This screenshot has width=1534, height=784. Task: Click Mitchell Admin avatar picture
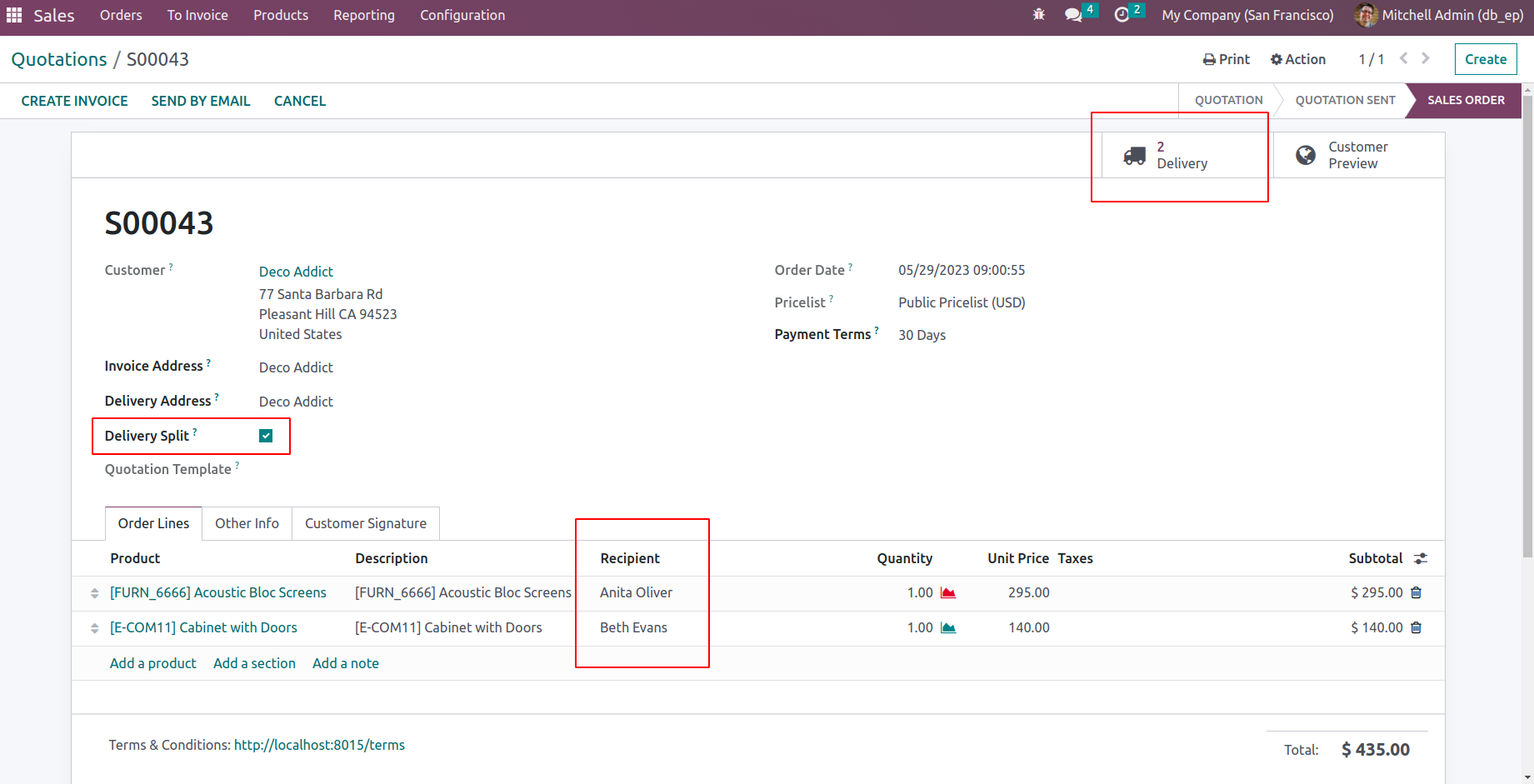click(1366, 15)
